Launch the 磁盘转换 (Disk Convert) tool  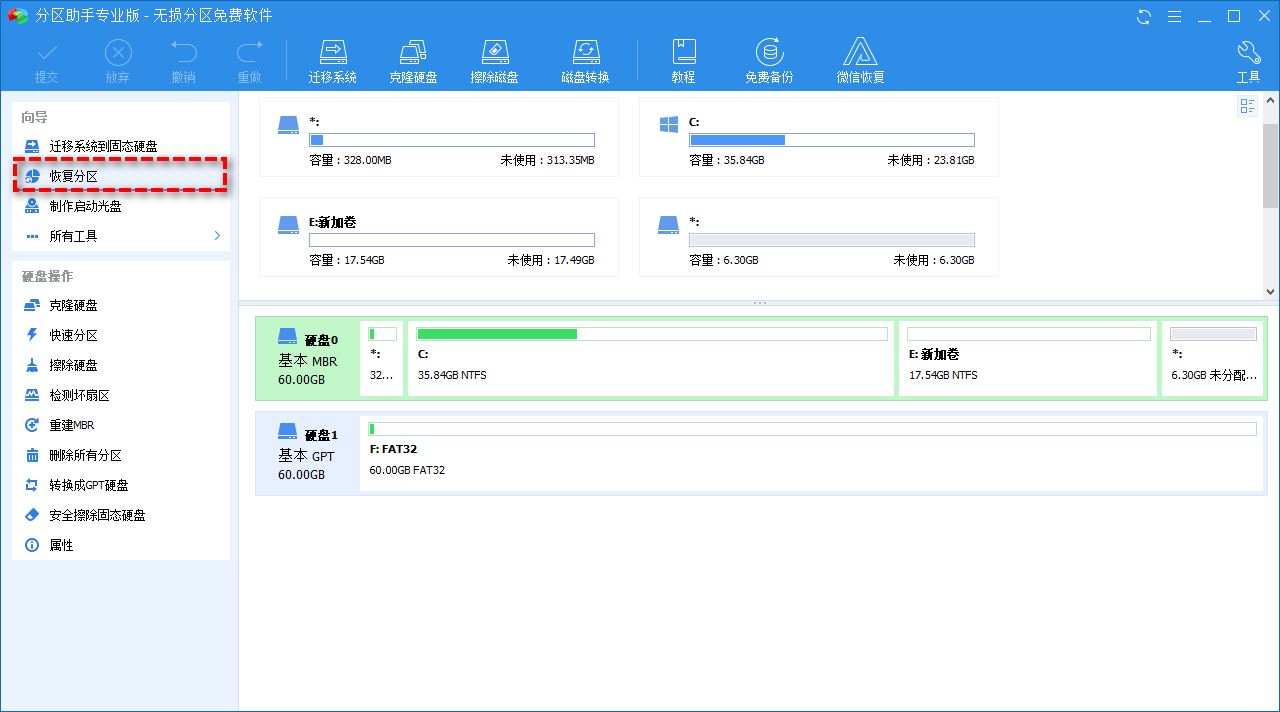pos(585,58)
